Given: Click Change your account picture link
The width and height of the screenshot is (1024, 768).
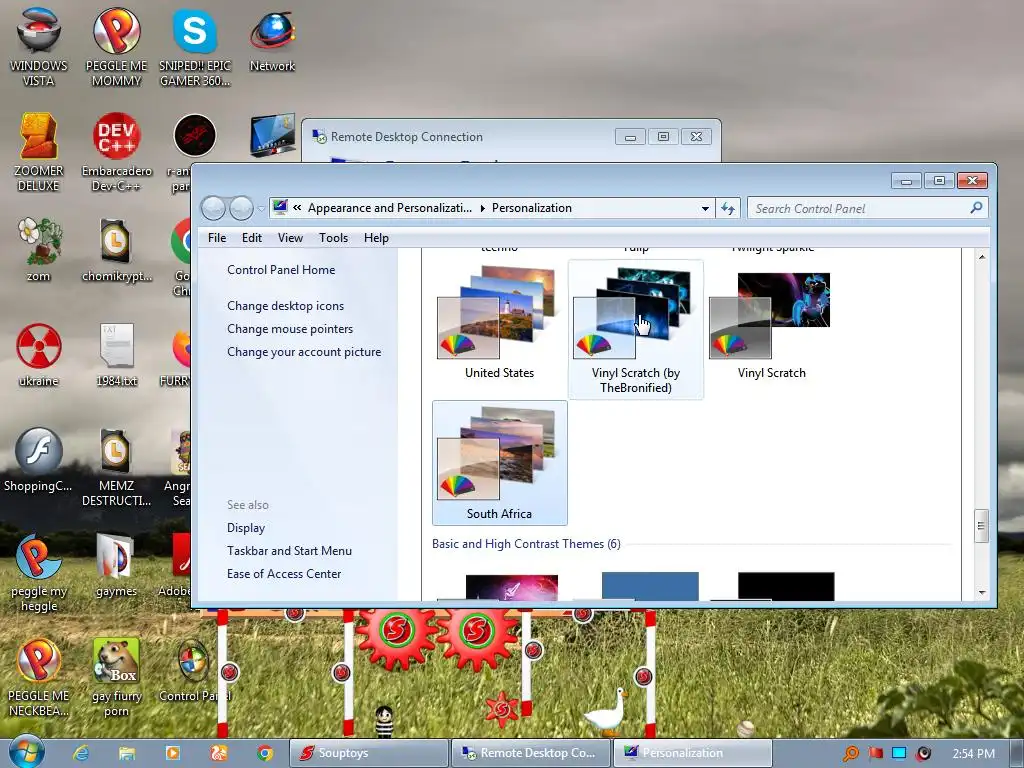Looking at the screenshot, I should (304, 351).
